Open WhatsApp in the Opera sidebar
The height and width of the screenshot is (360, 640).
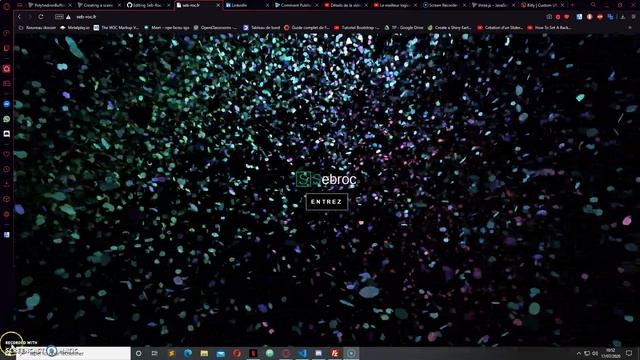[x=7, y=119]
